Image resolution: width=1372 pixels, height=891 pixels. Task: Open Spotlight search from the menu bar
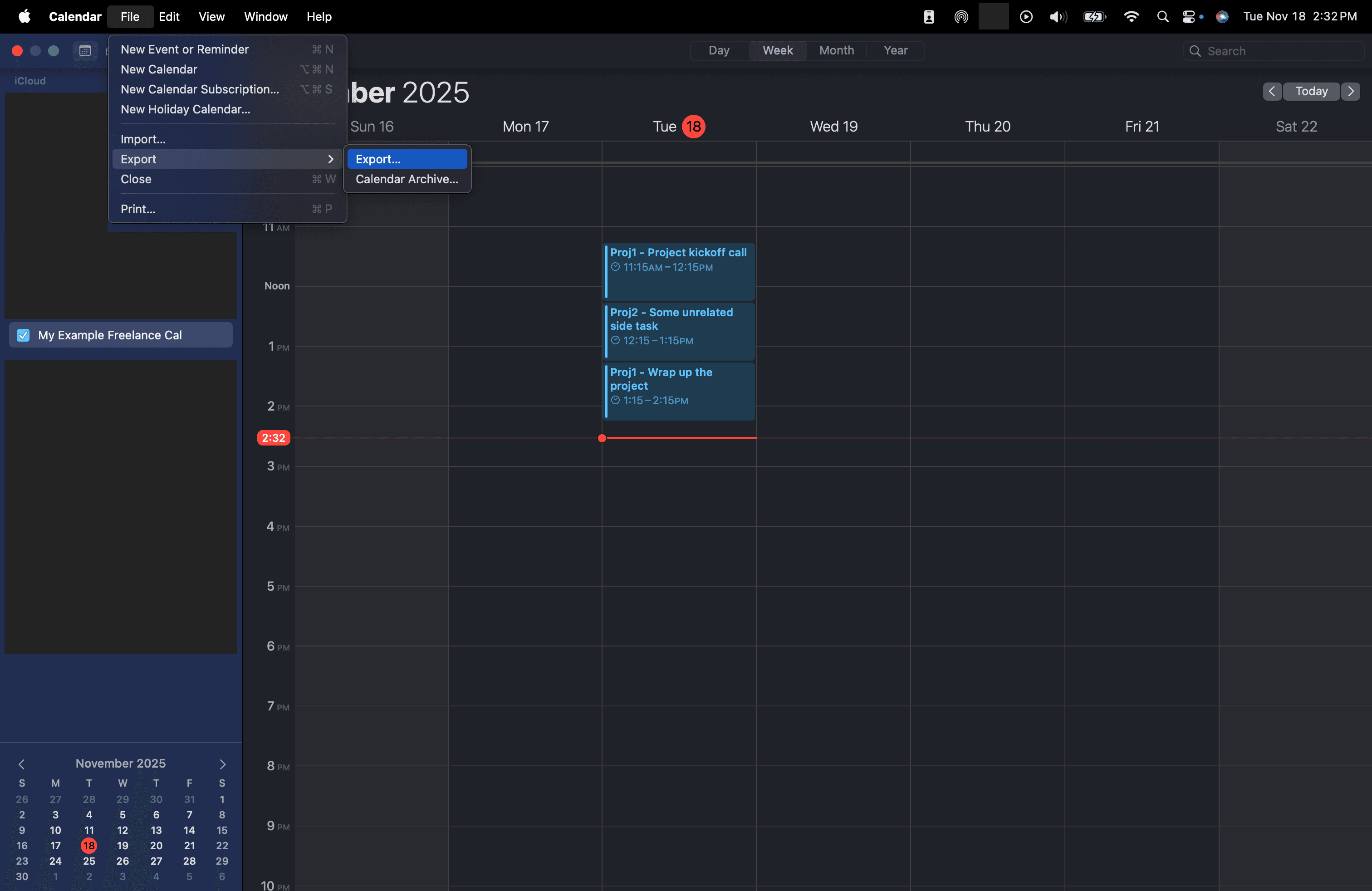pos(1162,16)
